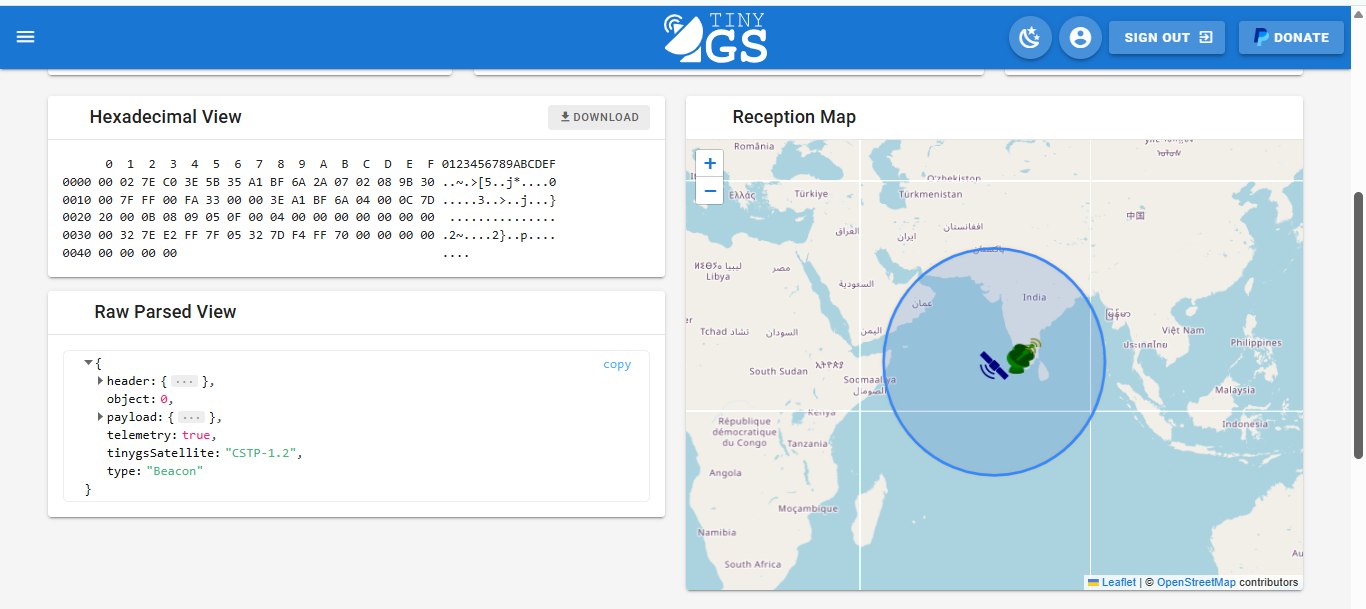Toggle dark mode with the moon icon

[1030, 38]
